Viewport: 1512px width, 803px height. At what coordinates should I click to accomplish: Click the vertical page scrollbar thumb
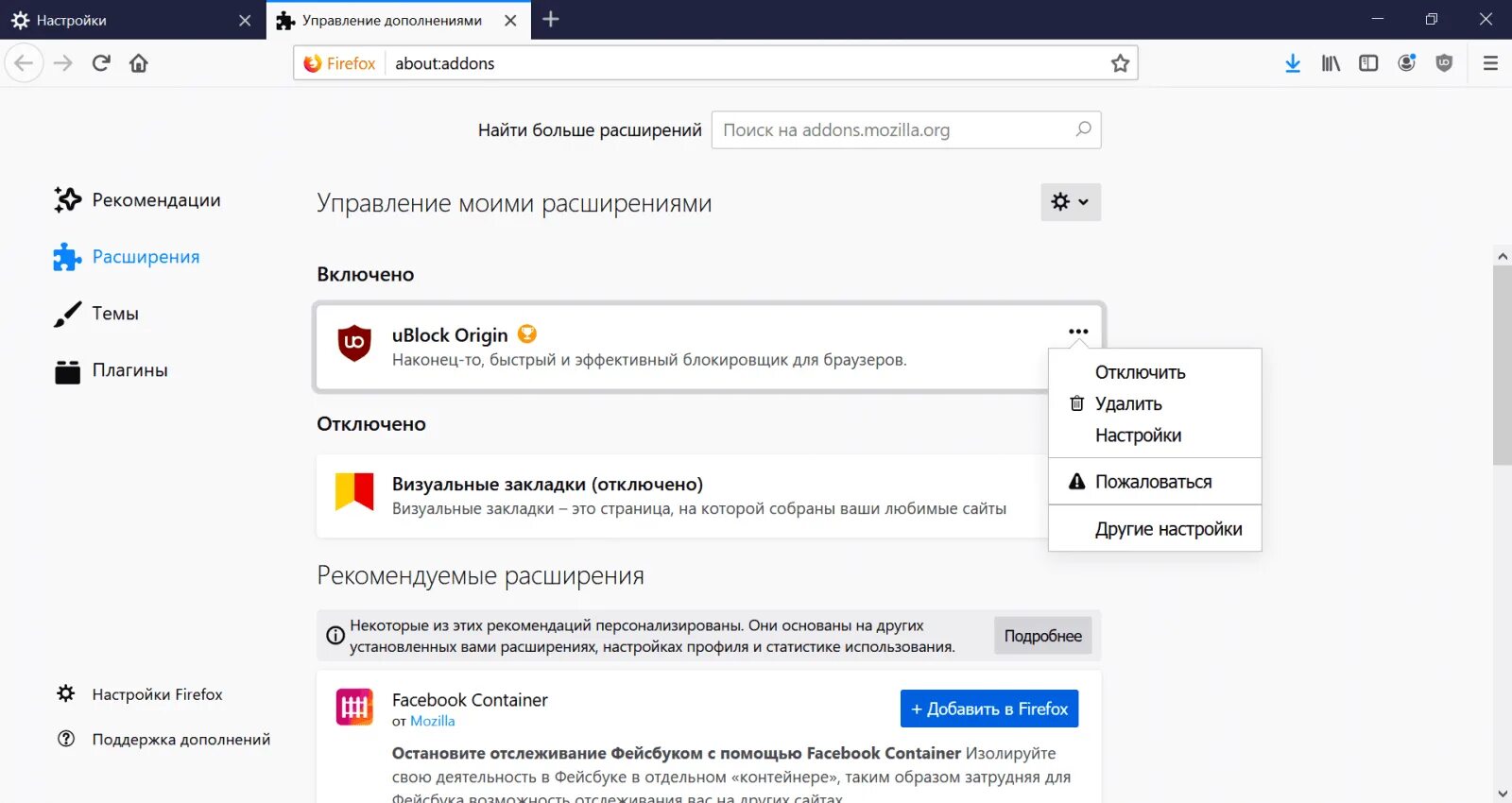(x=1502, y=365)
